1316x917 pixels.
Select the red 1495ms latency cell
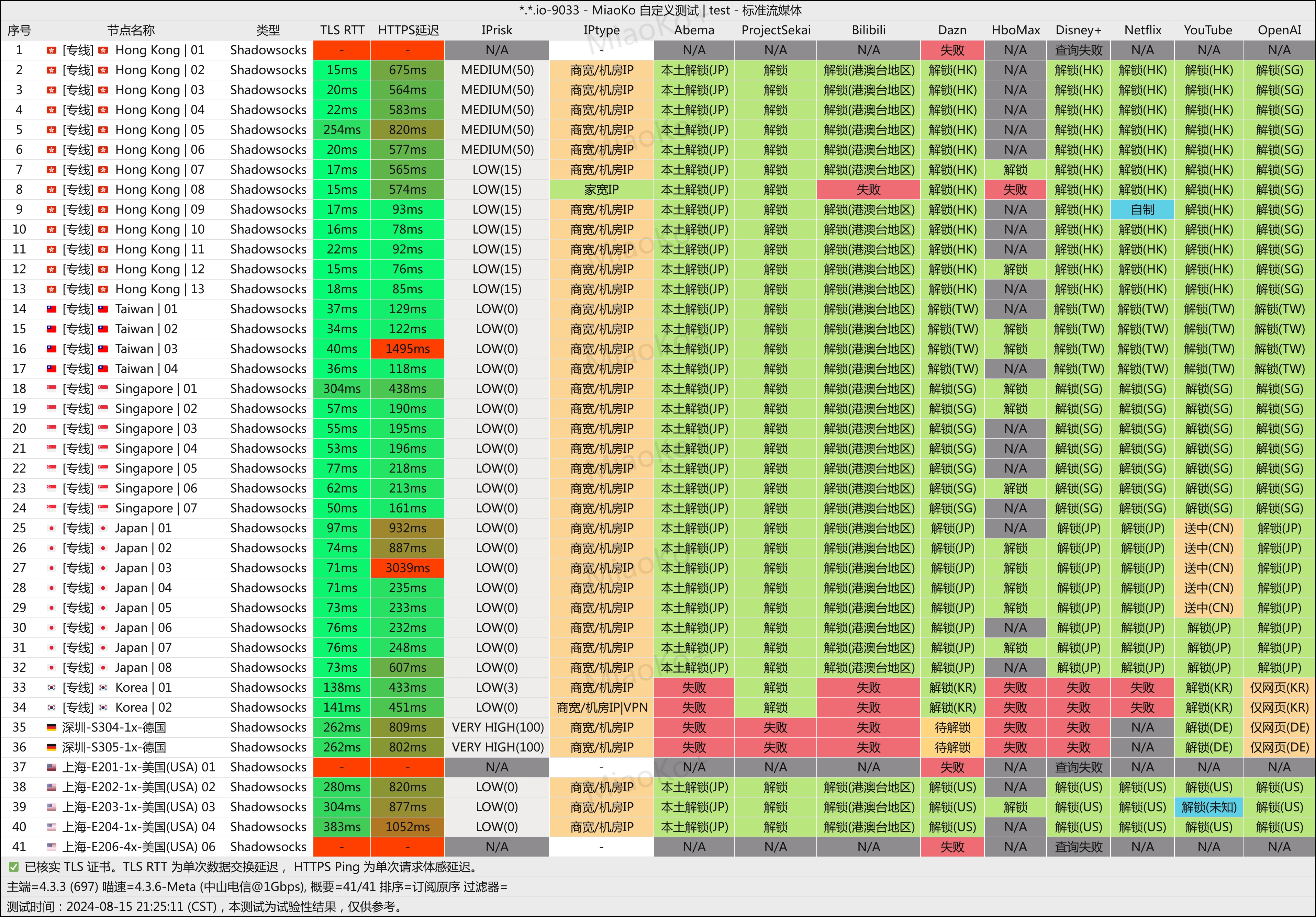408,349
